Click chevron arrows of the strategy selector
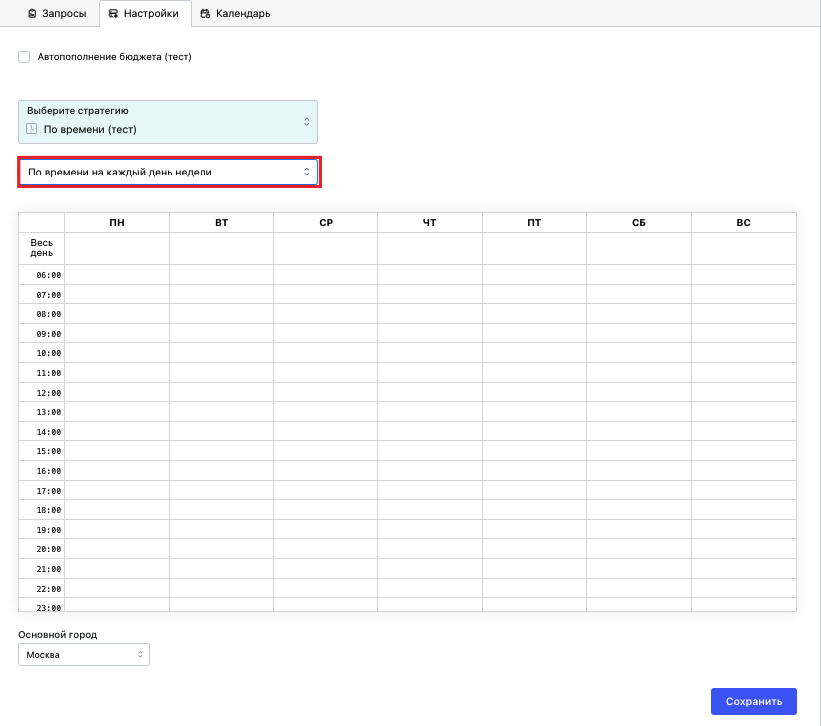The height and width of the screenshot is (726, 821). (x=307, y=122)
